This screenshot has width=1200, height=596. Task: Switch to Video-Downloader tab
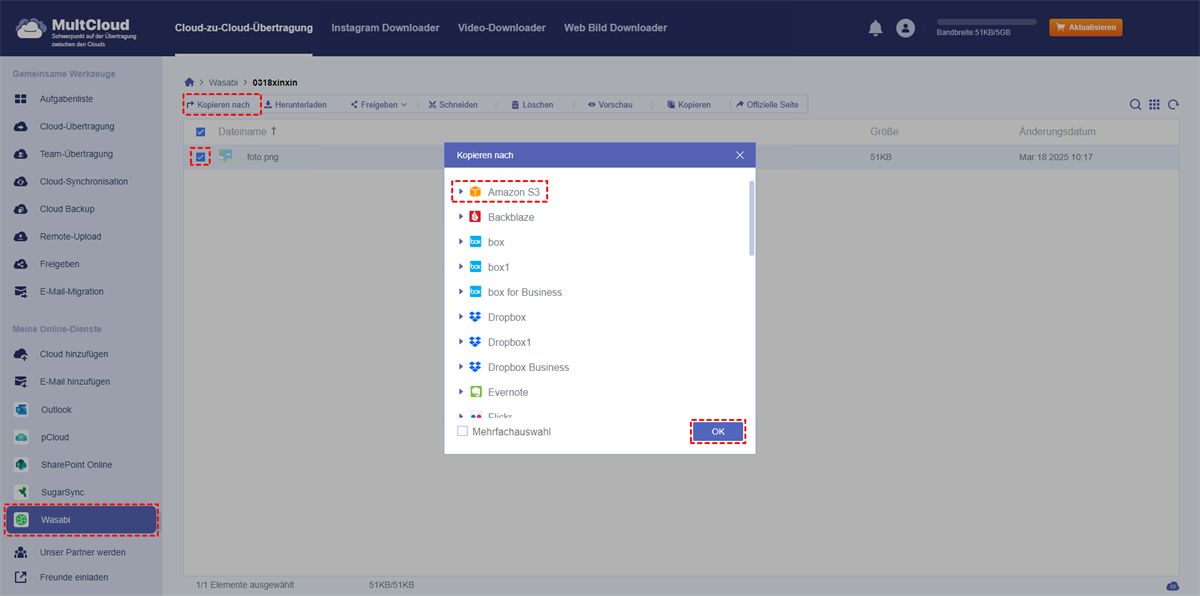pos(502,28)
